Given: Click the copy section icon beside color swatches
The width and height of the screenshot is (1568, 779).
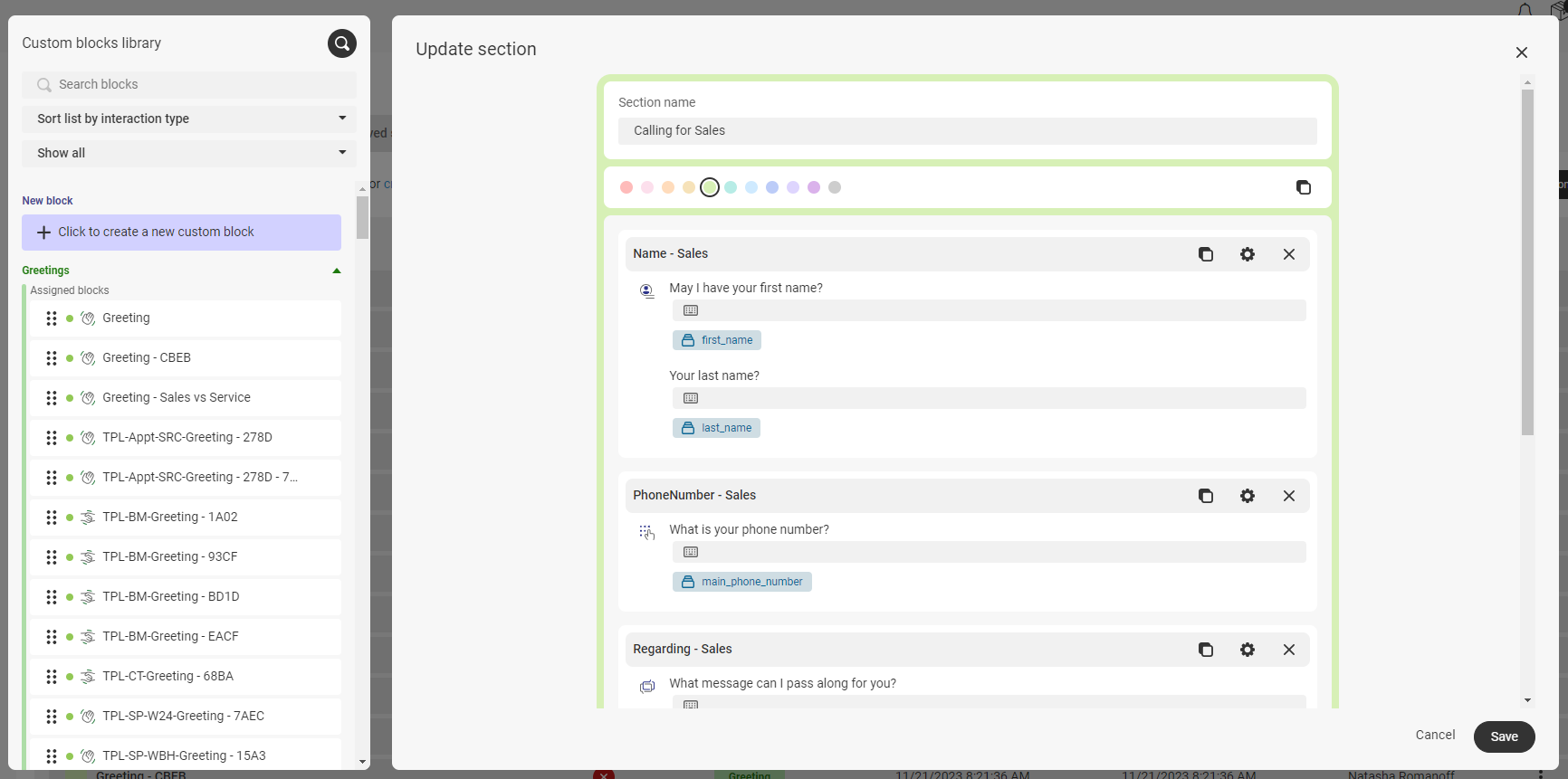Looking at the screenshot, I should (x=1304, y=187).
